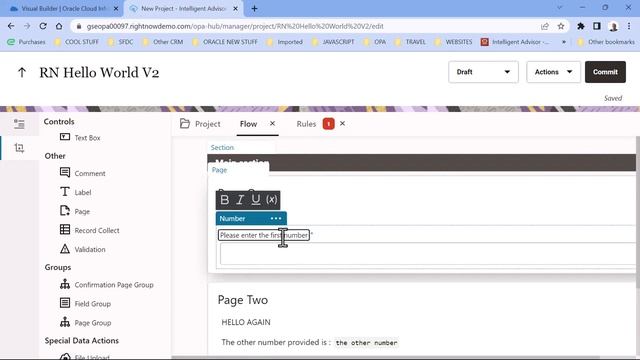
Task: Open the Chrome three-dot menu
Action: 629,26
